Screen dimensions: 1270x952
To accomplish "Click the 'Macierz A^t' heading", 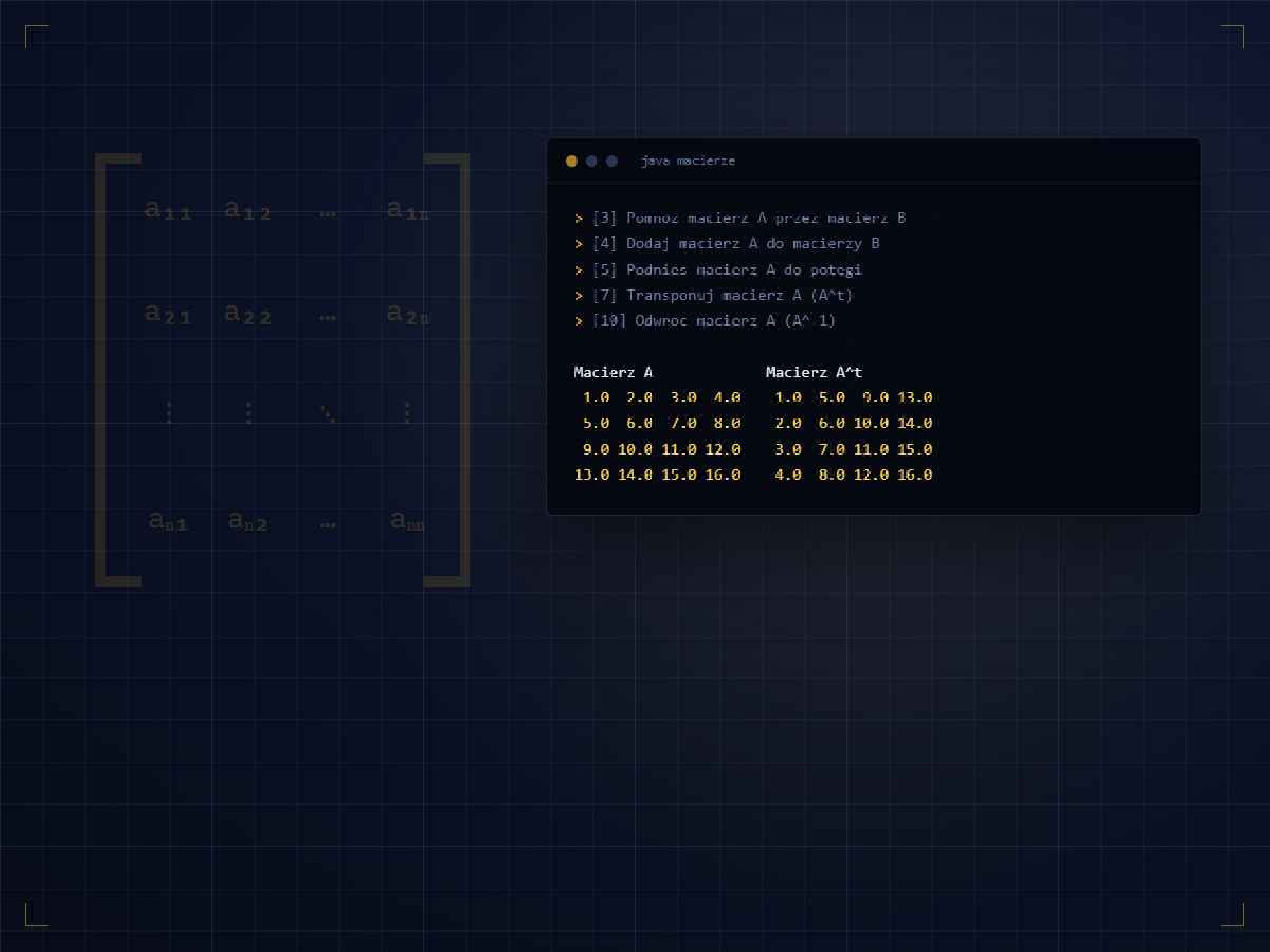I will pos(814,372).
